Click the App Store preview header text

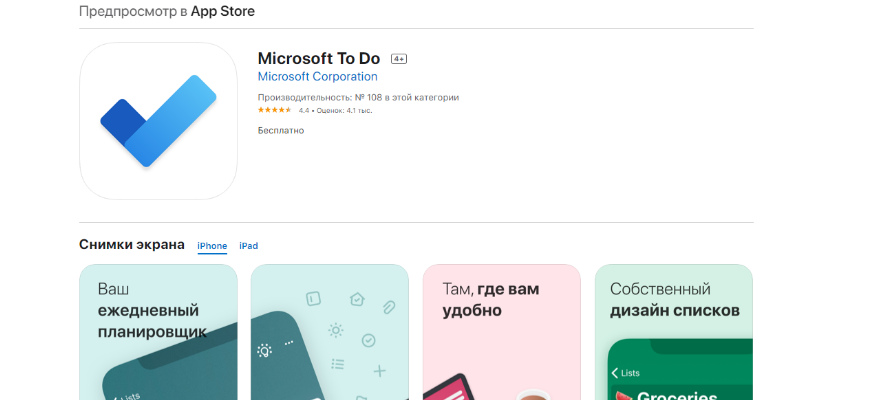[x=167, y=12]
